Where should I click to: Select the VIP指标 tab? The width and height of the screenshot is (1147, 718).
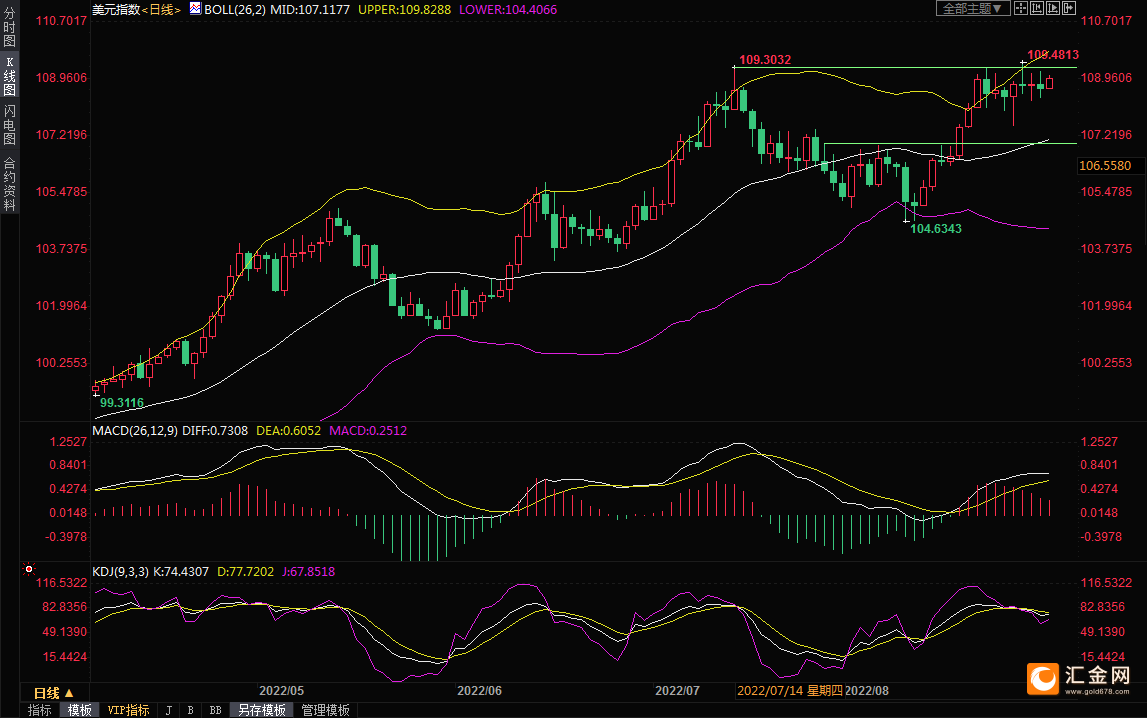pos(128,710)
